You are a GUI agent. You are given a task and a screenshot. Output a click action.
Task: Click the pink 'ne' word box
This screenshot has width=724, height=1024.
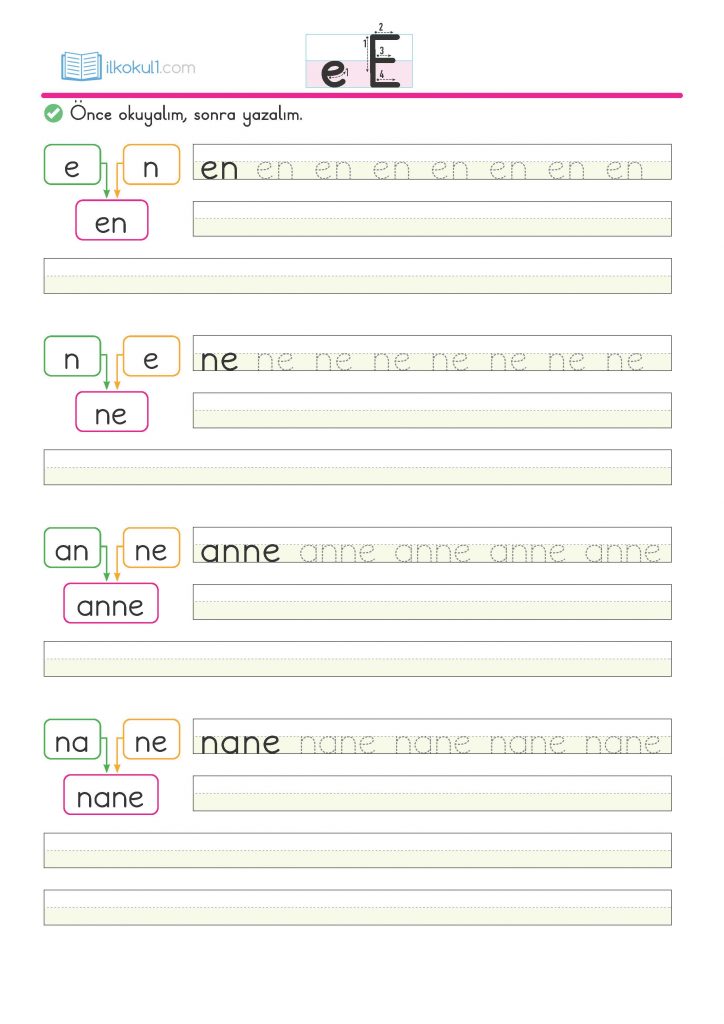tap(111, 413)
